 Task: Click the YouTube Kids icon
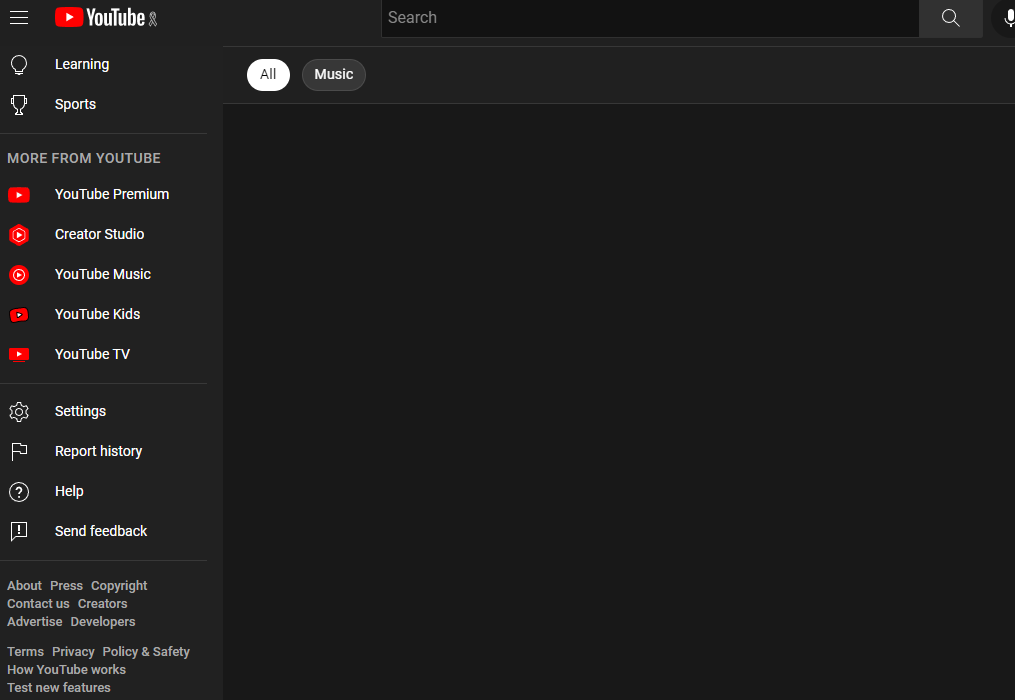[x=19, y=315]
